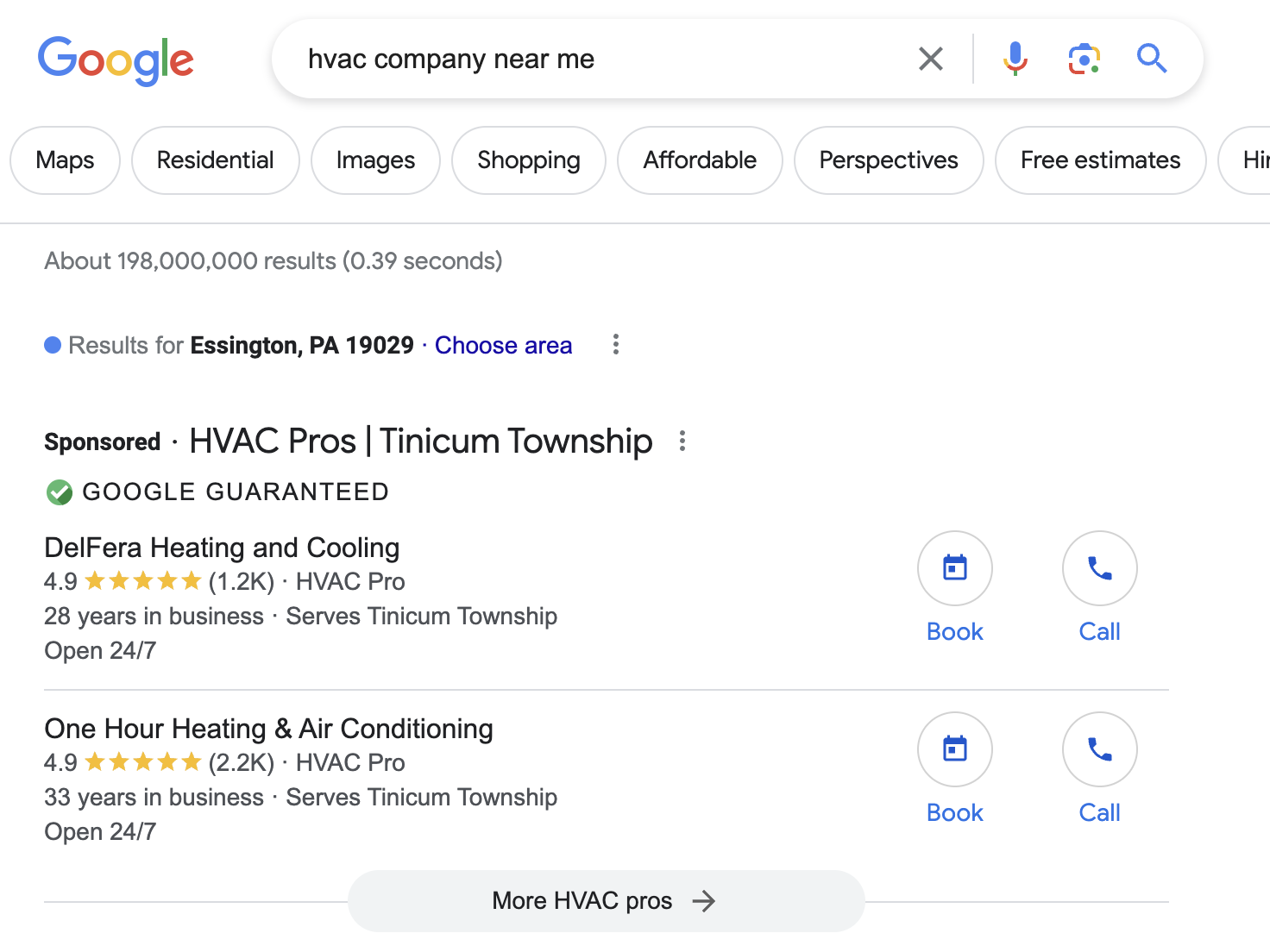Select the Residential filter chip
Image resolution: width=1270 pixels, height=952 pixels.
(x=216, y=160)
